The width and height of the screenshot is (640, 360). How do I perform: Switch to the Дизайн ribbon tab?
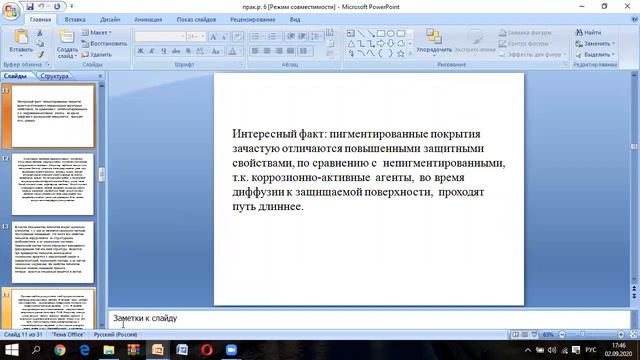(110, 19)
